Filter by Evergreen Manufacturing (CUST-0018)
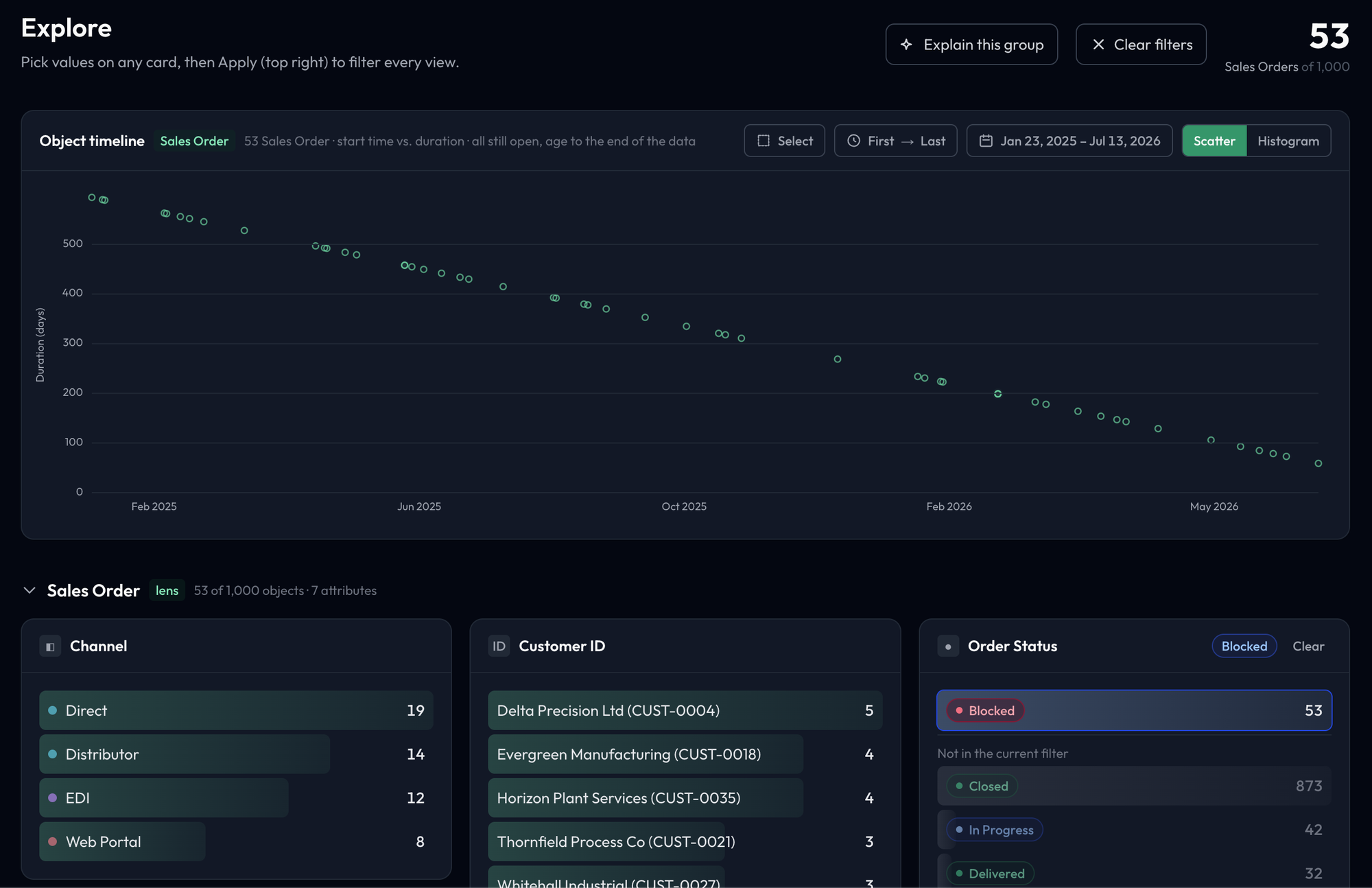Viewport: 1372px width, 888px height. (685, 754)
